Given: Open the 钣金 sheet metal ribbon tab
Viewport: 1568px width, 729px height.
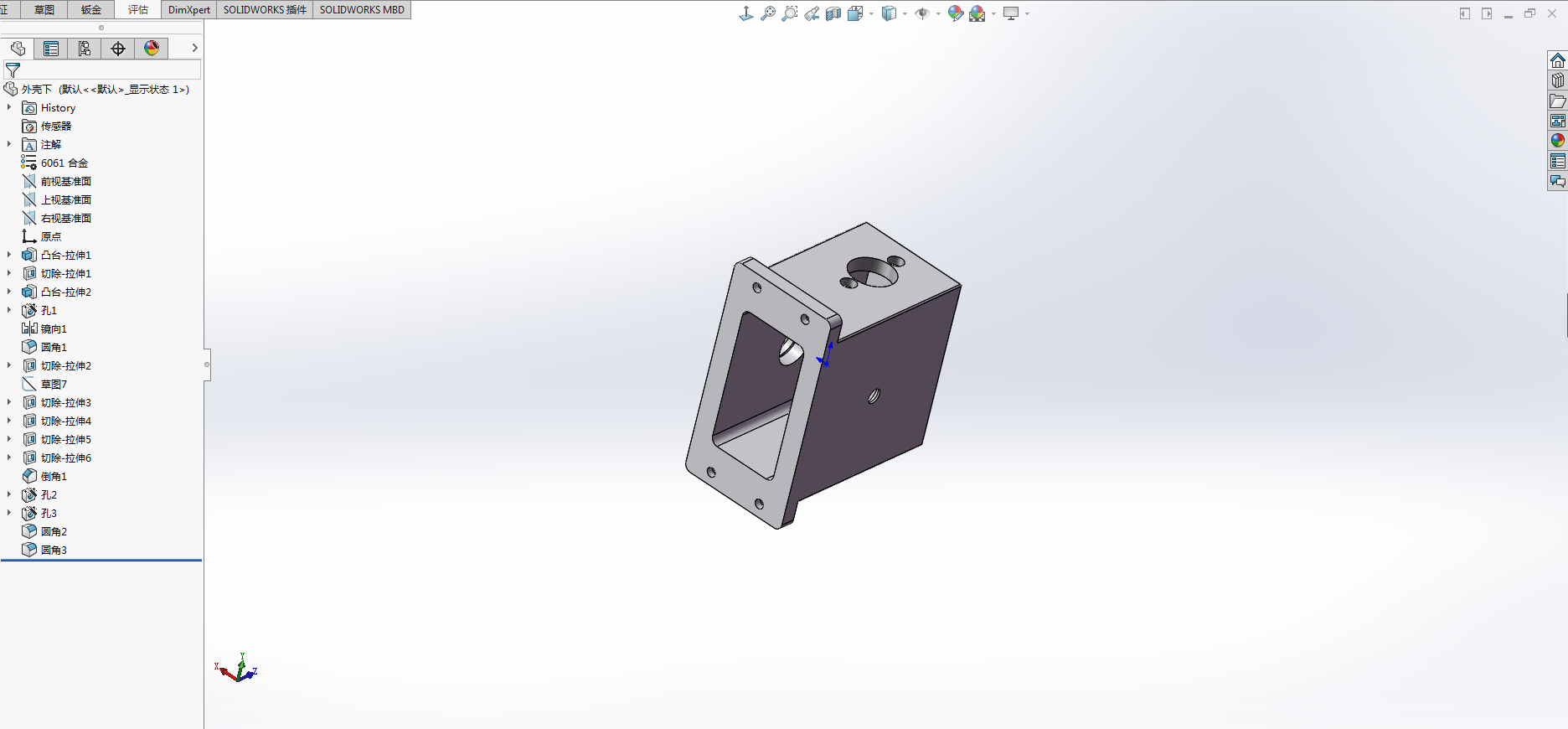Looking at the screenshot, I should (x=90, y=10).
